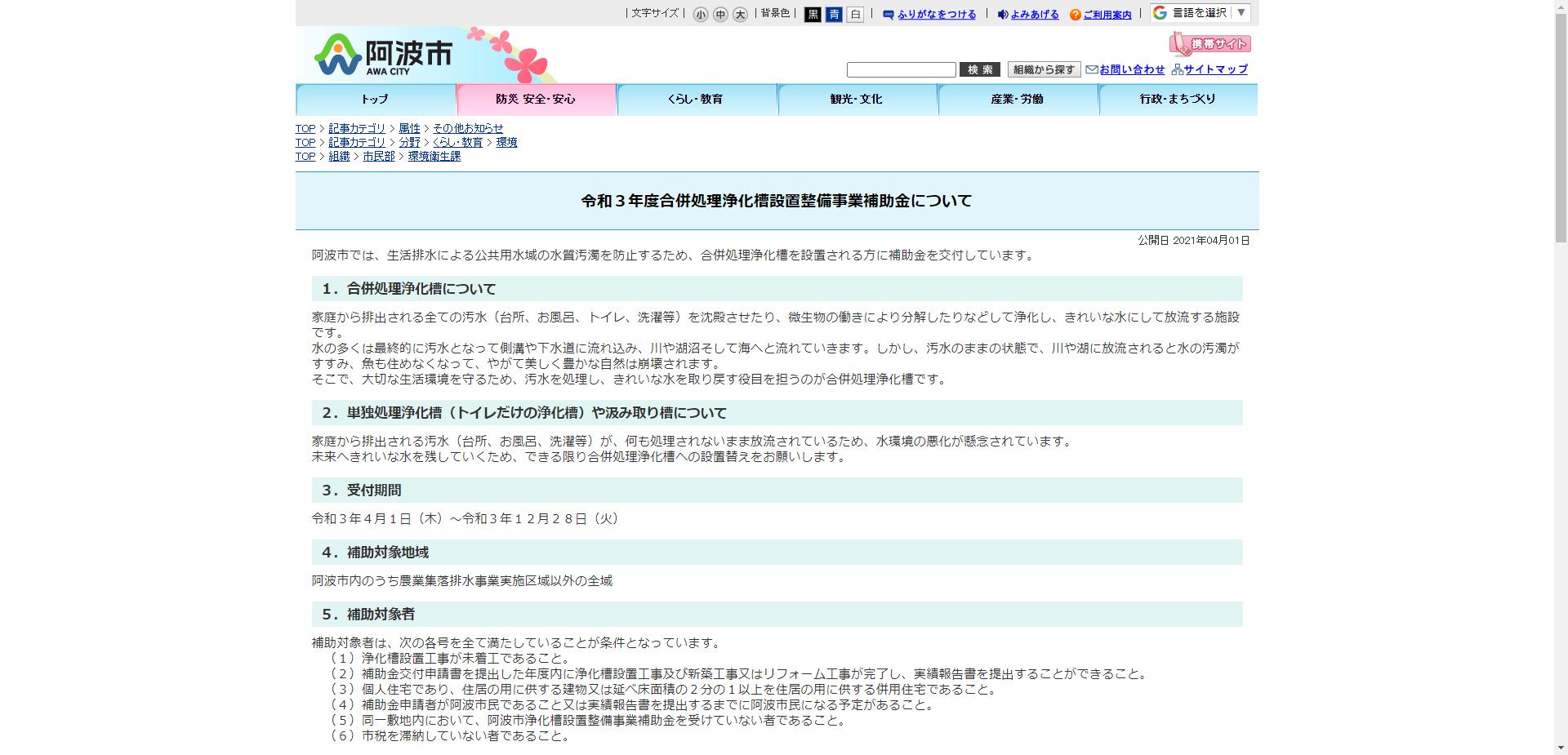Set background color to 黒
Image resolution: width=1568 pixels, height=755 pixels.
(813, 15)
